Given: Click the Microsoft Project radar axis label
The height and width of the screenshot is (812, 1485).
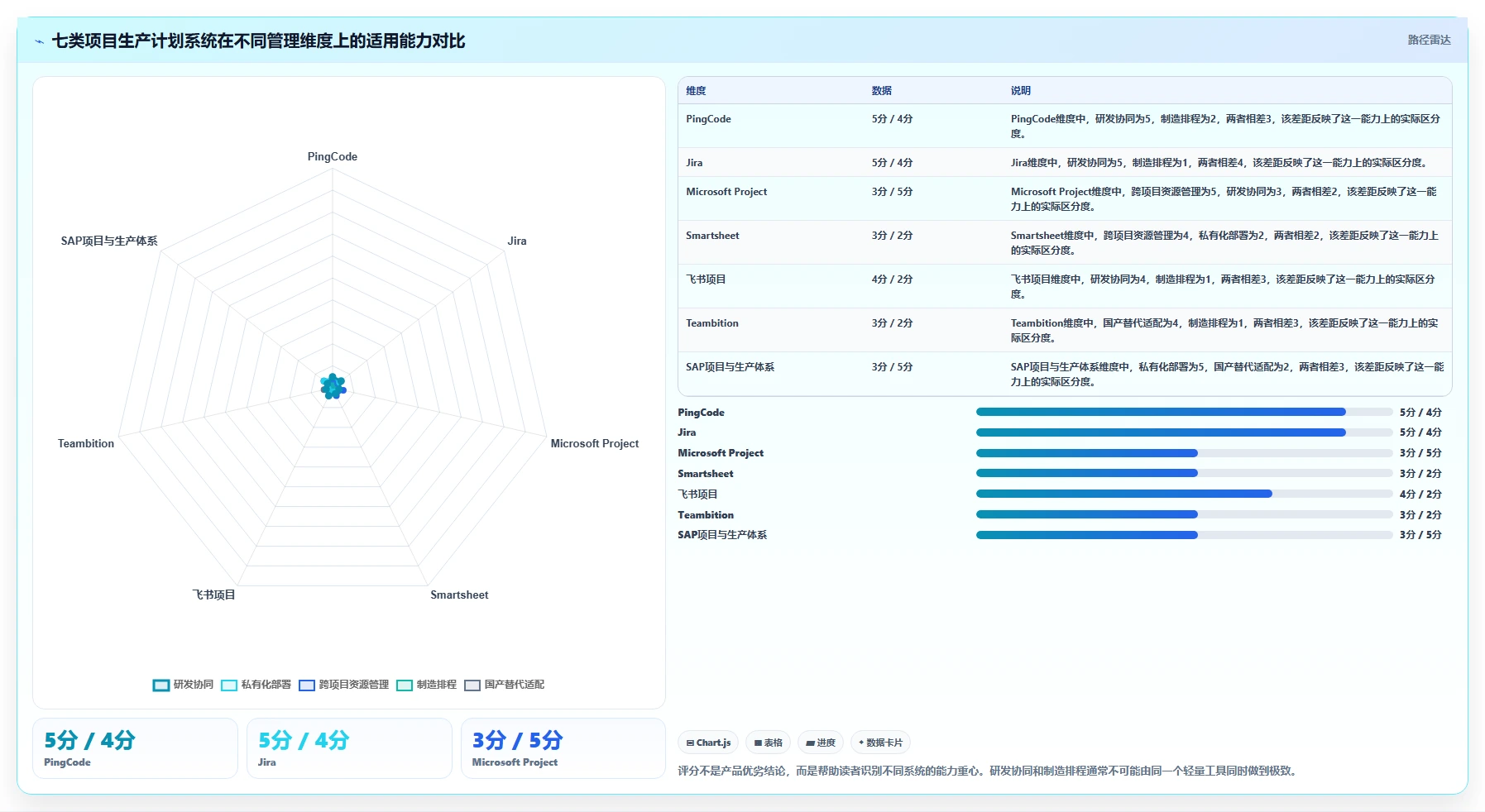Looking at the screenshot, I should point(595,443).
